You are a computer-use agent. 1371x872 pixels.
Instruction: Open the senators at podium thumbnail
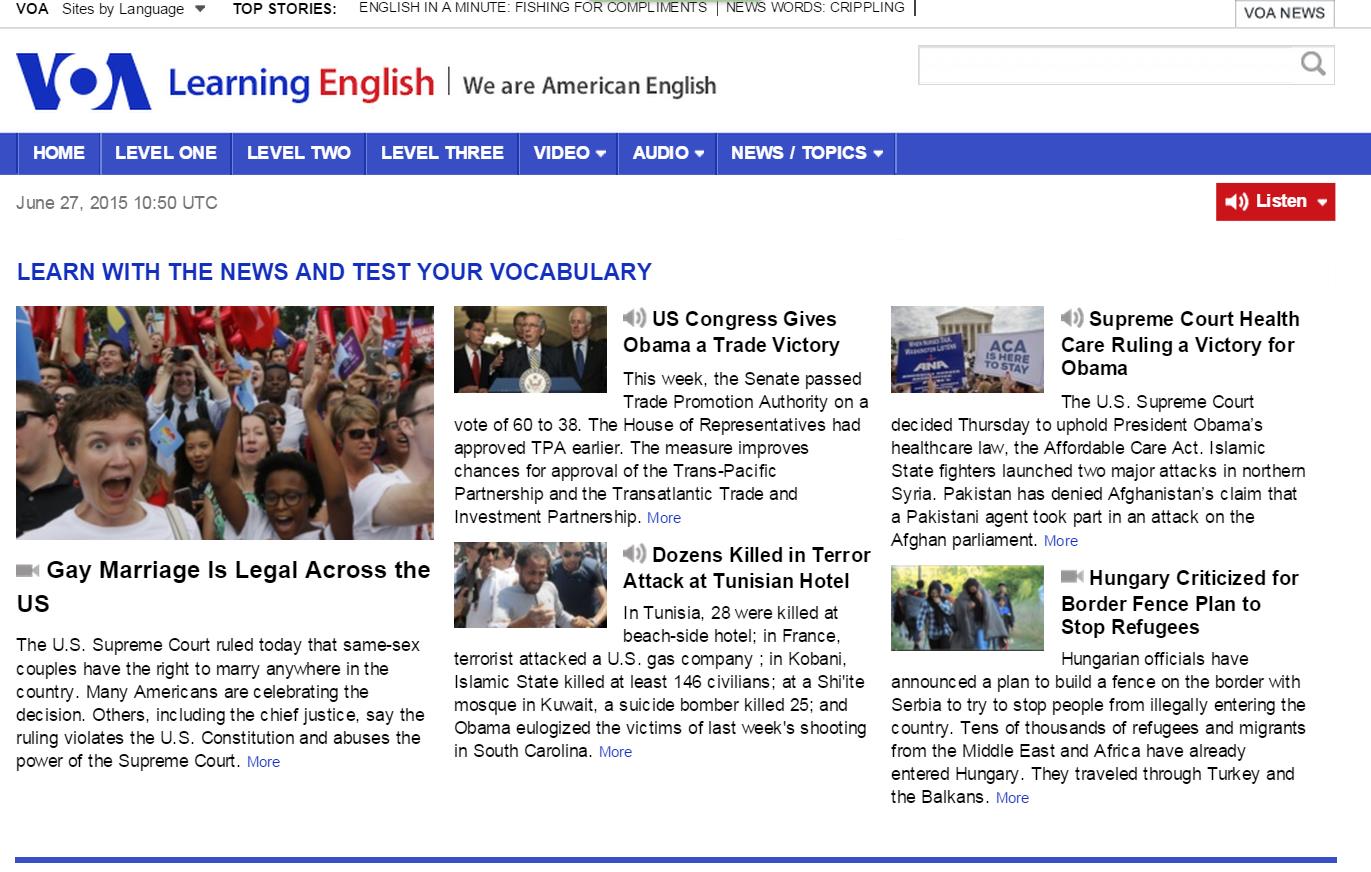(530, 349)
